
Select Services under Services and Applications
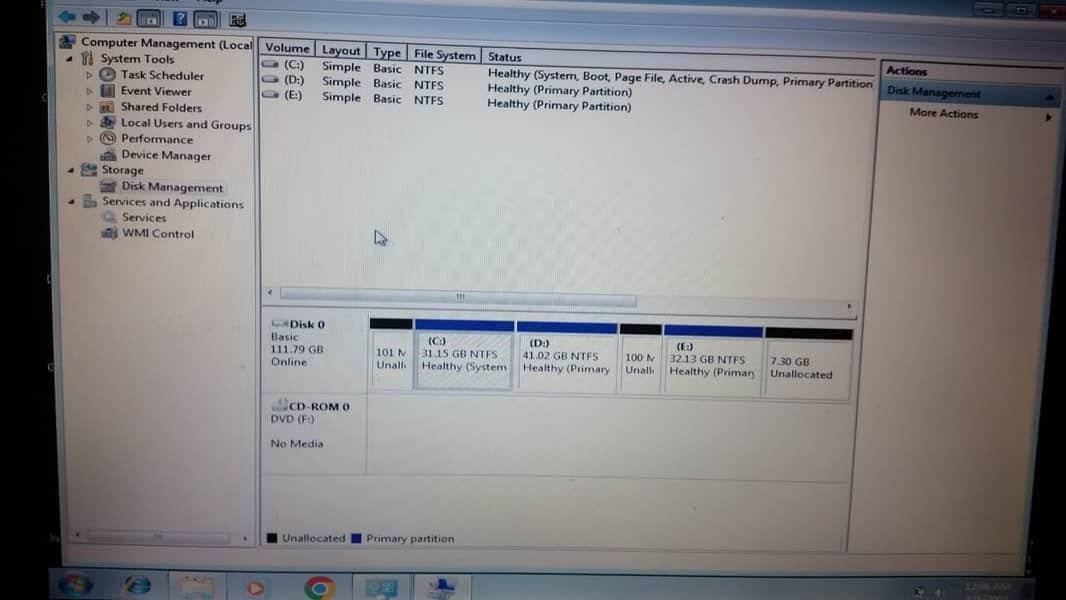[144, 218]
